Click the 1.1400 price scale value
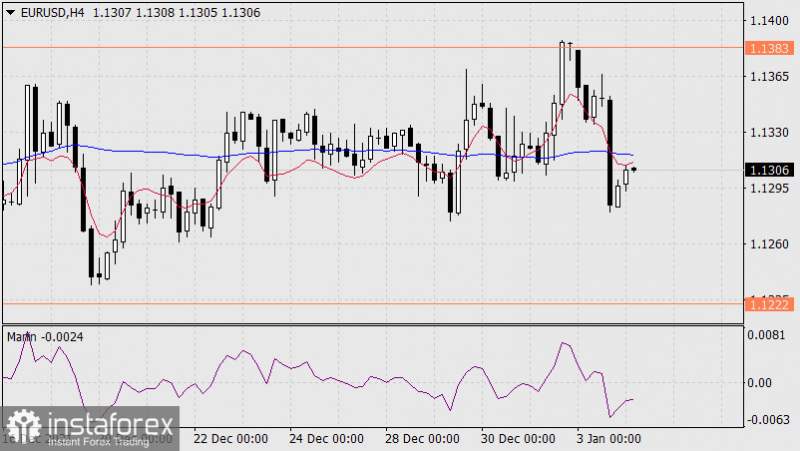 click(768, 20)
